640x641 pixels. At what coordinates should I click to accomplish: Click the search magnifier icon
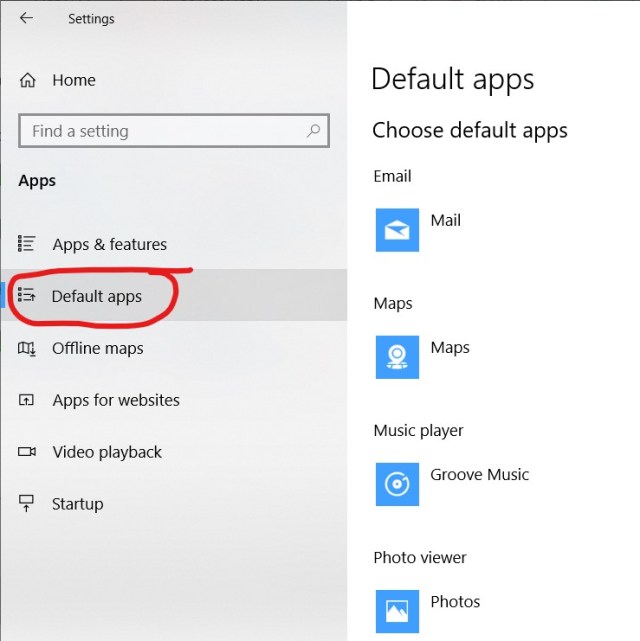pyautogui.click(x=313, y=131)
